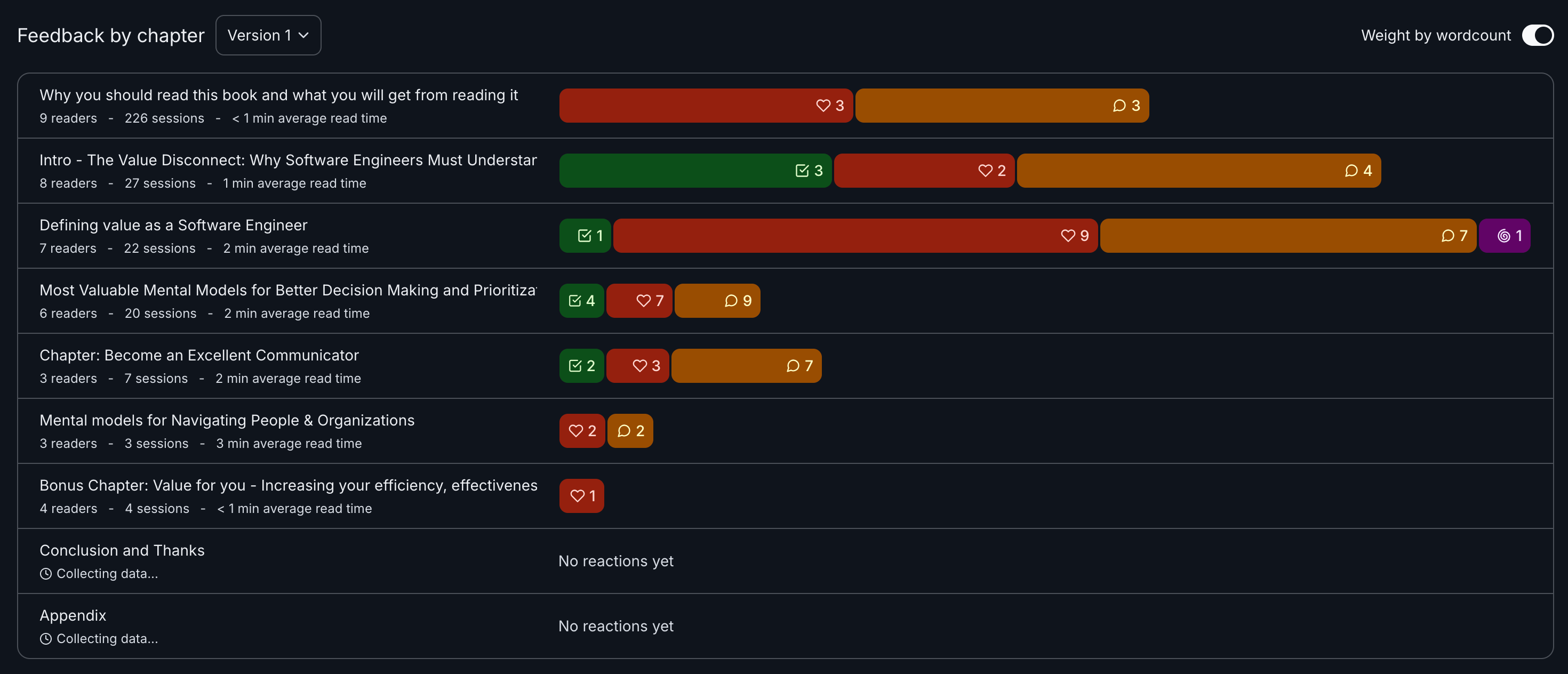Viewport: 1568px width, 674px height.
Task: Click comment icon in the first chapter's orange bar
Action: (1119, 106)
